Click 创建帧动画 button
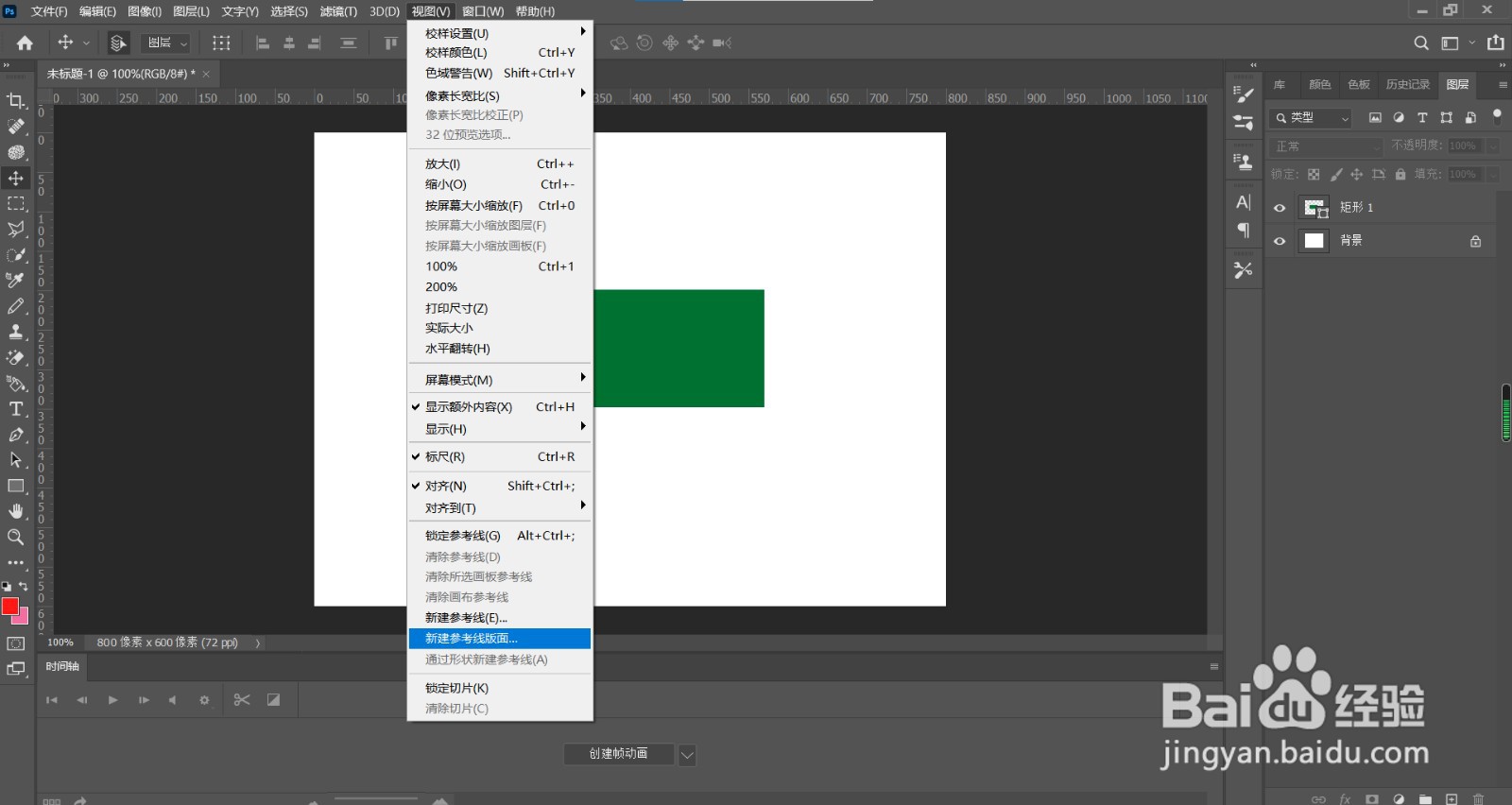Viewport: 1512px width, 805px height. [619, 754]
